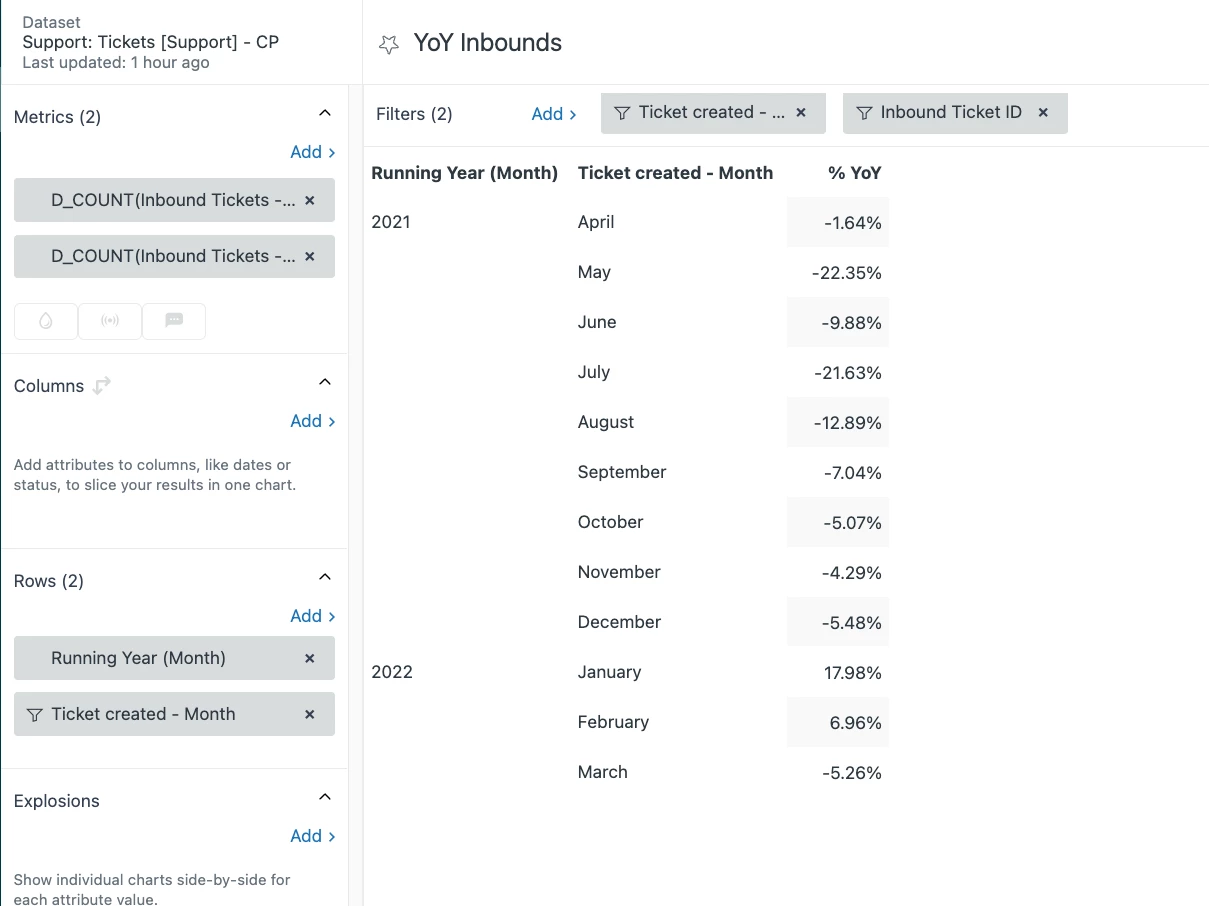Viewport: 1209px width, 906px height.
Task: Click the speech bubble icon under Metrics
Action: [174, 321]
